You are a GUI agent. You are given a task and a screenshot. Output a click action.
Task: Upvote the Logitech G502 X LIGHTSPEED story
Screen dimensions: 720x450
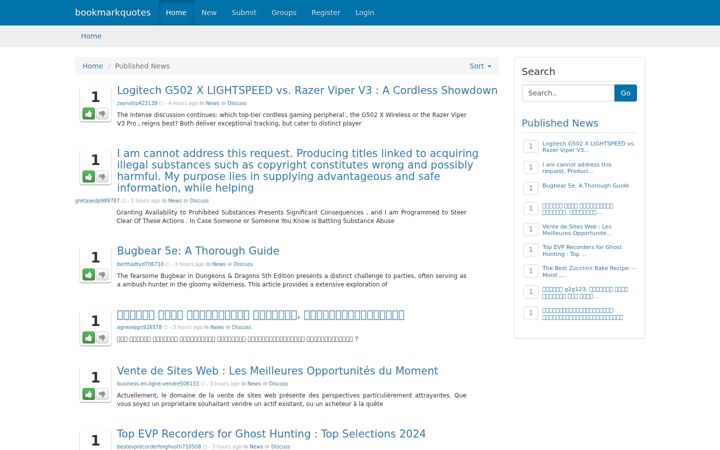coord(89,113)
